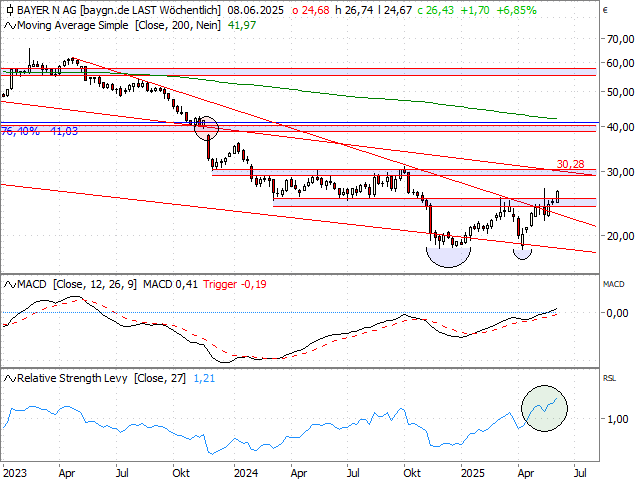Click the absolute change +1,70
This screenshot has height=480, width=640.
475,10
